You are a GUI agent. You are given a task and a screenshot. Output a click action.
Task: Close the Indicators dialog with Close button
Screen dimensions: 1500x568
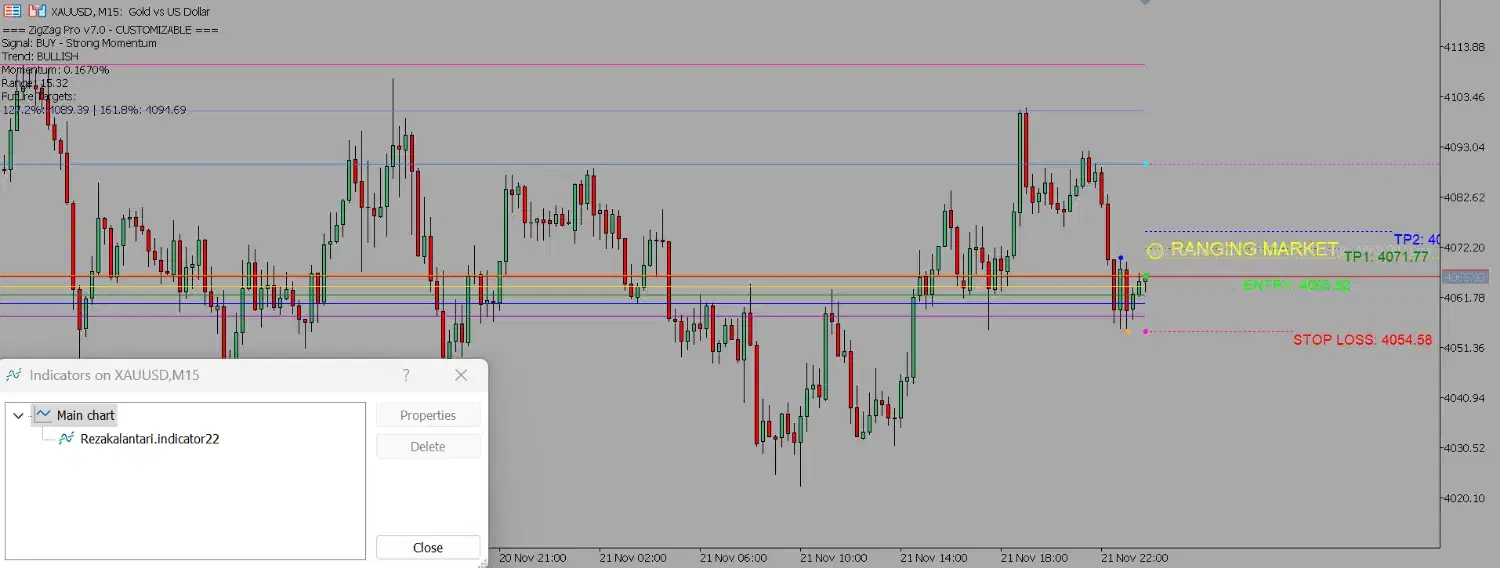pyautogui.click(x=428, y=547)
